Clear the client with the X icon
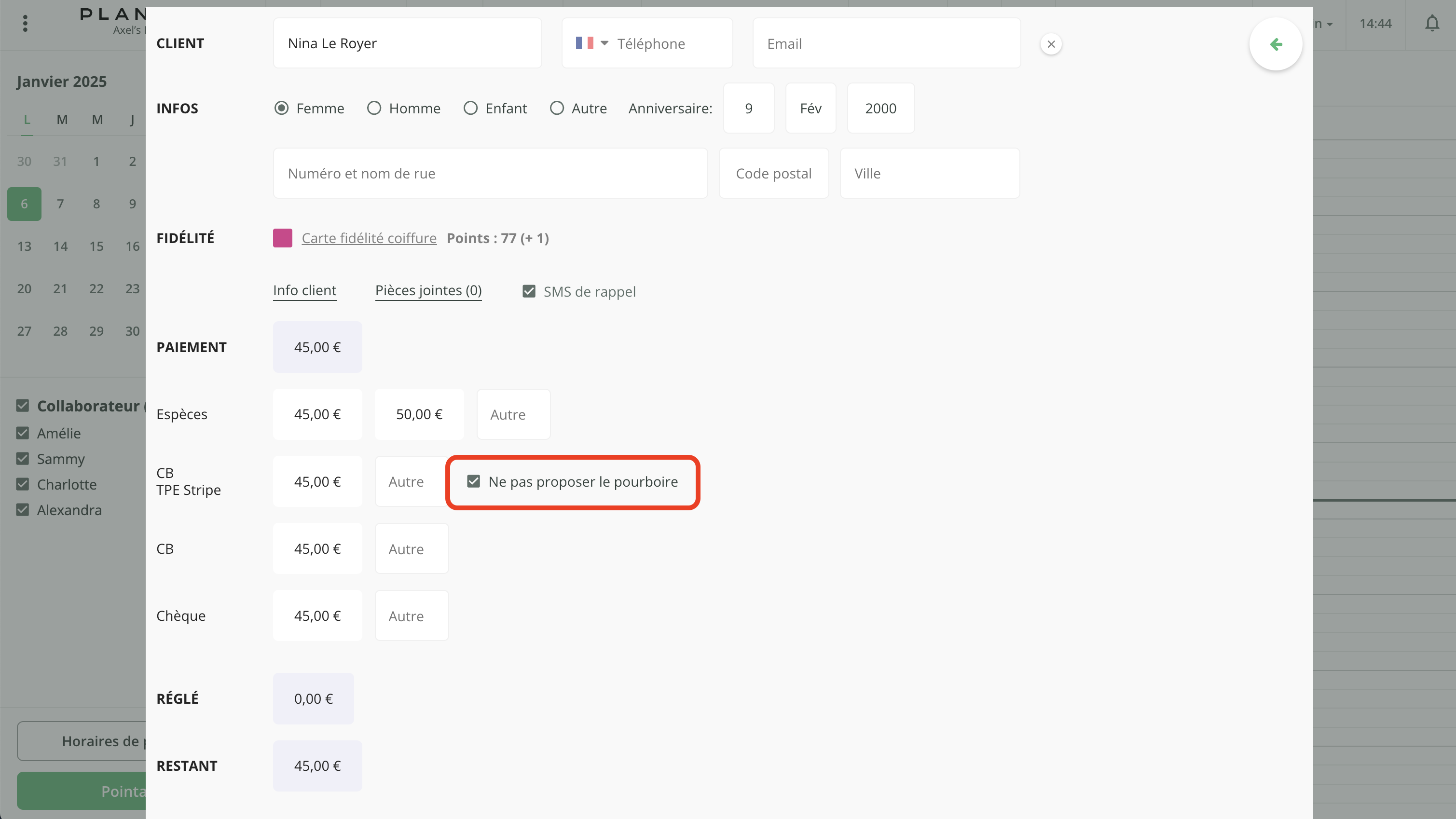The width and height of the screenshot is (1456, 819). click(x=1051, y=44)
